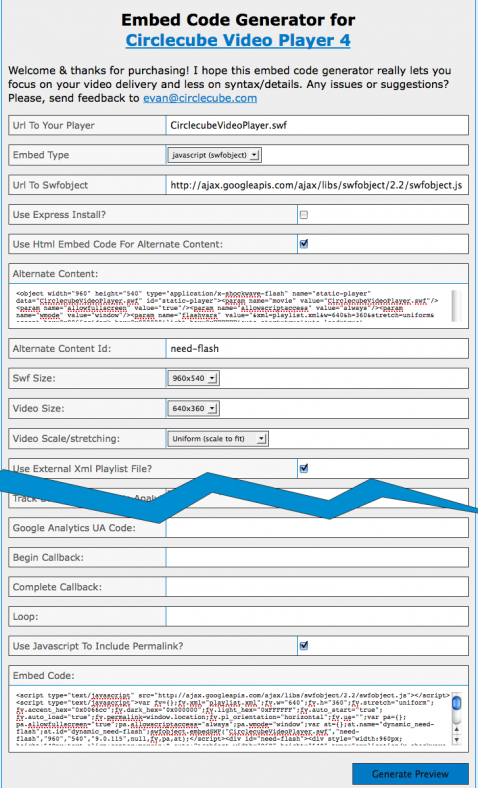This screenshot has height=788, width=478.
Task: Click the Begin Callback input field
Action: [x=317, y=557]
